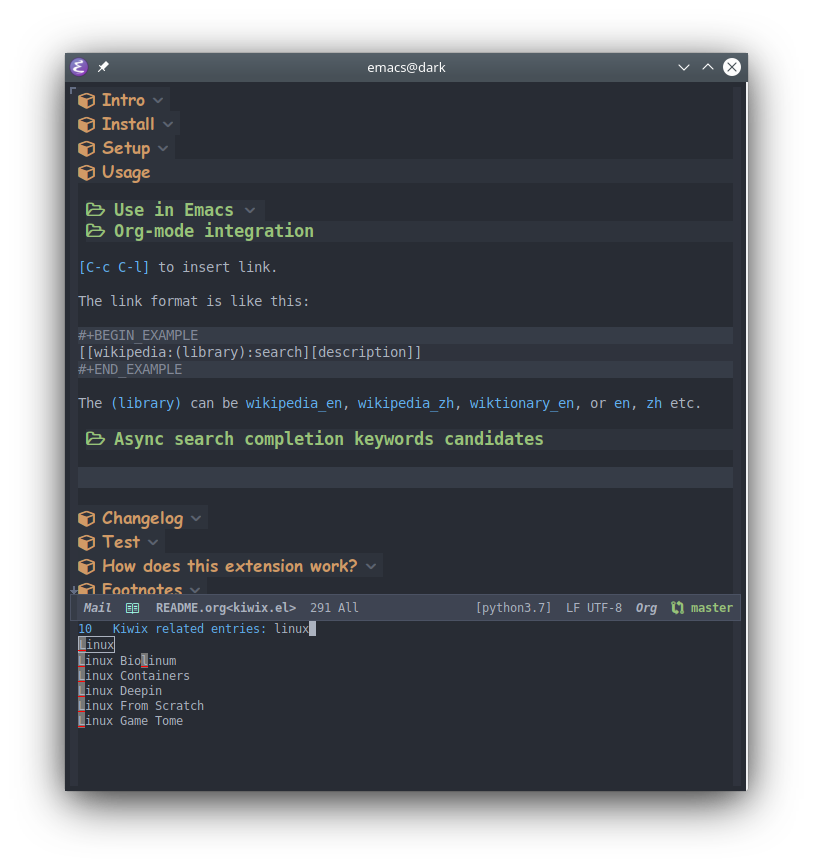The height and width of the screenshot is (868, 813).
Task: Click Mail in the mode line
Action: (97, 608)
